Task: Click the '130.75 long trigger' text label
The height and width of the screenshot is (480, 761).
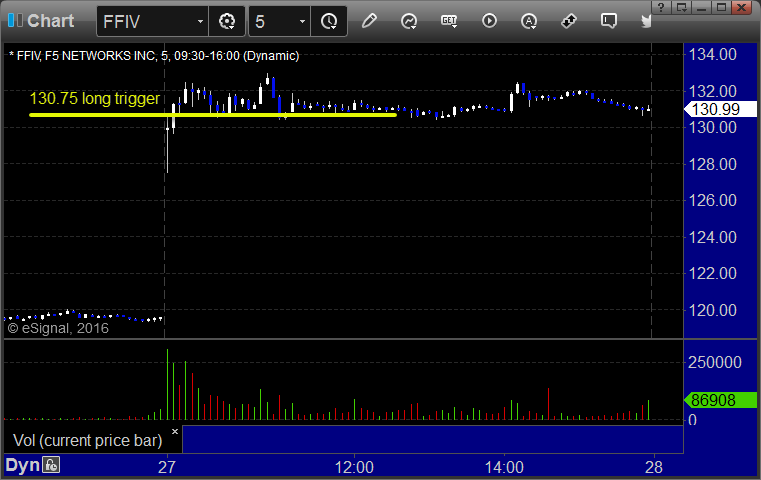Action: 95,99
